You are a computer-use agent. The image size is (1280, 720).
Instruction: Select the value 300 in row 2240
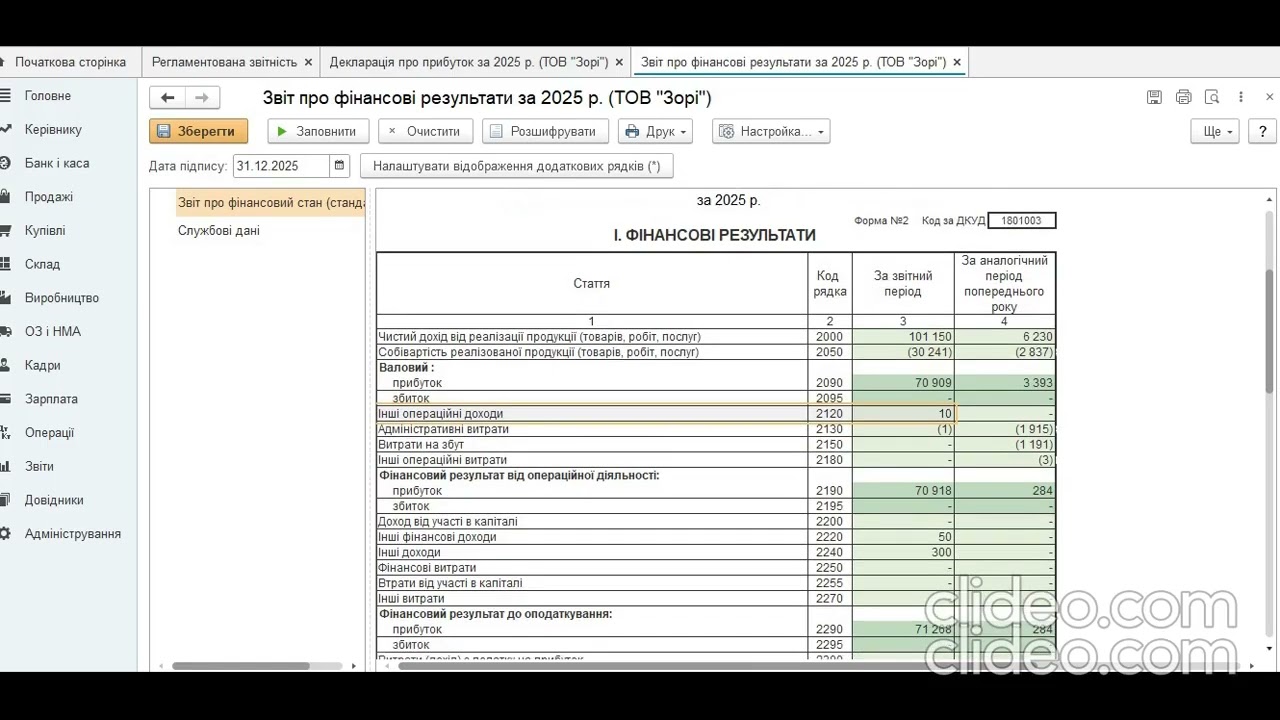(x=903, y=553)
